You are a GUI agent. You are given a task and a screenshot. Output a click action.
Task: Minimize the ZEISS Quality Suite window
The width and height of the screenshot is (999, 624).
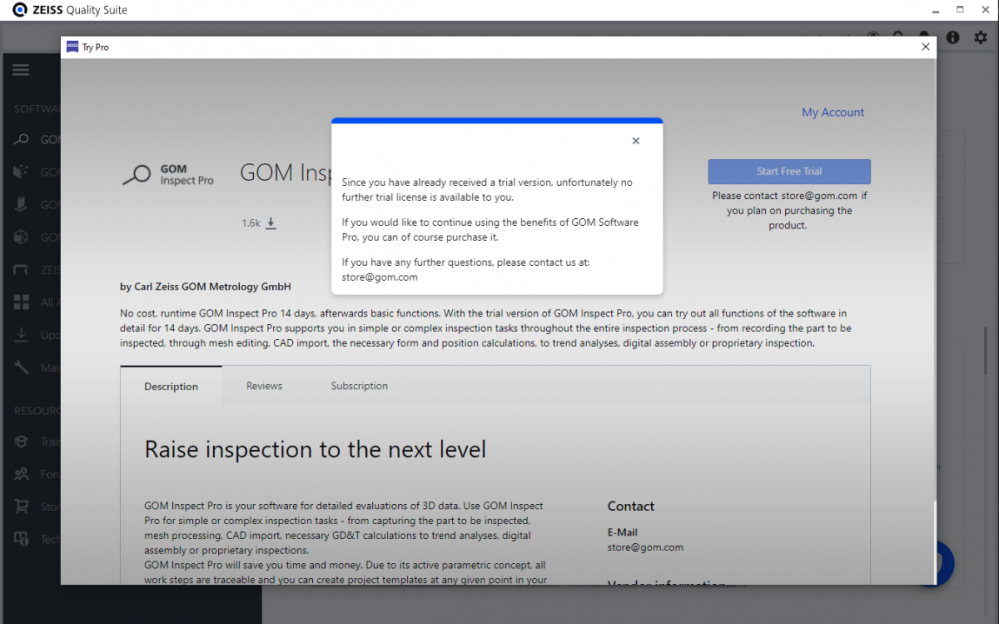click(x=935, y=10)
